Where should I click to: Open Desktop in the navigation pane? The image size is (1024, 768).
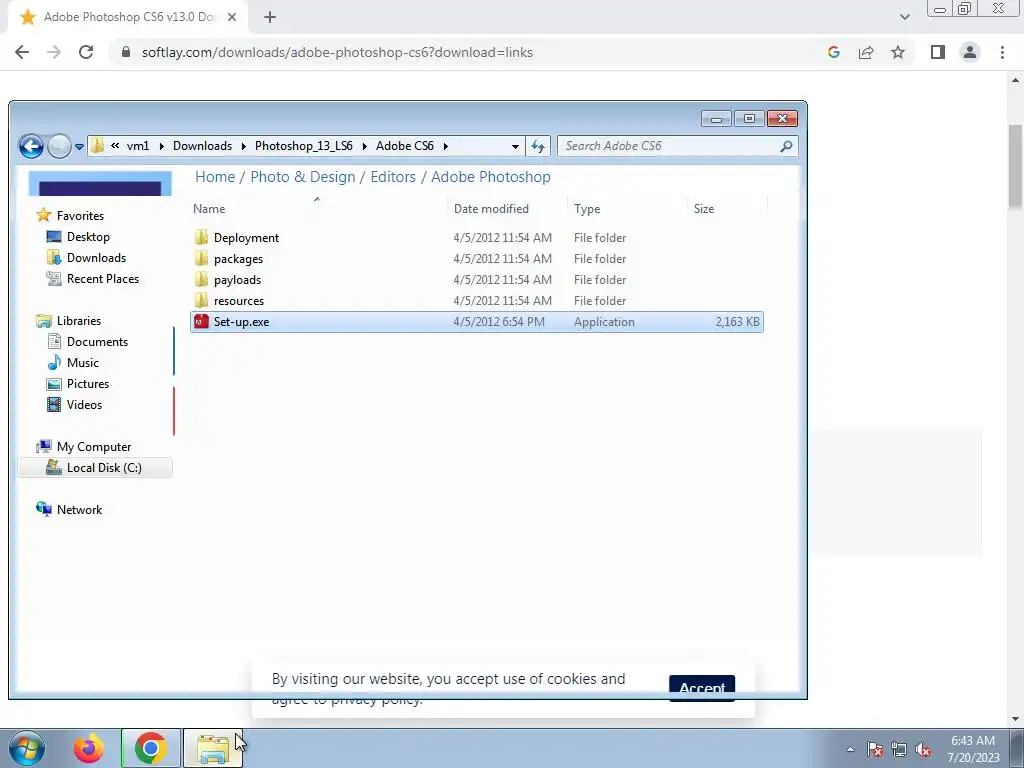coord(88,236)
